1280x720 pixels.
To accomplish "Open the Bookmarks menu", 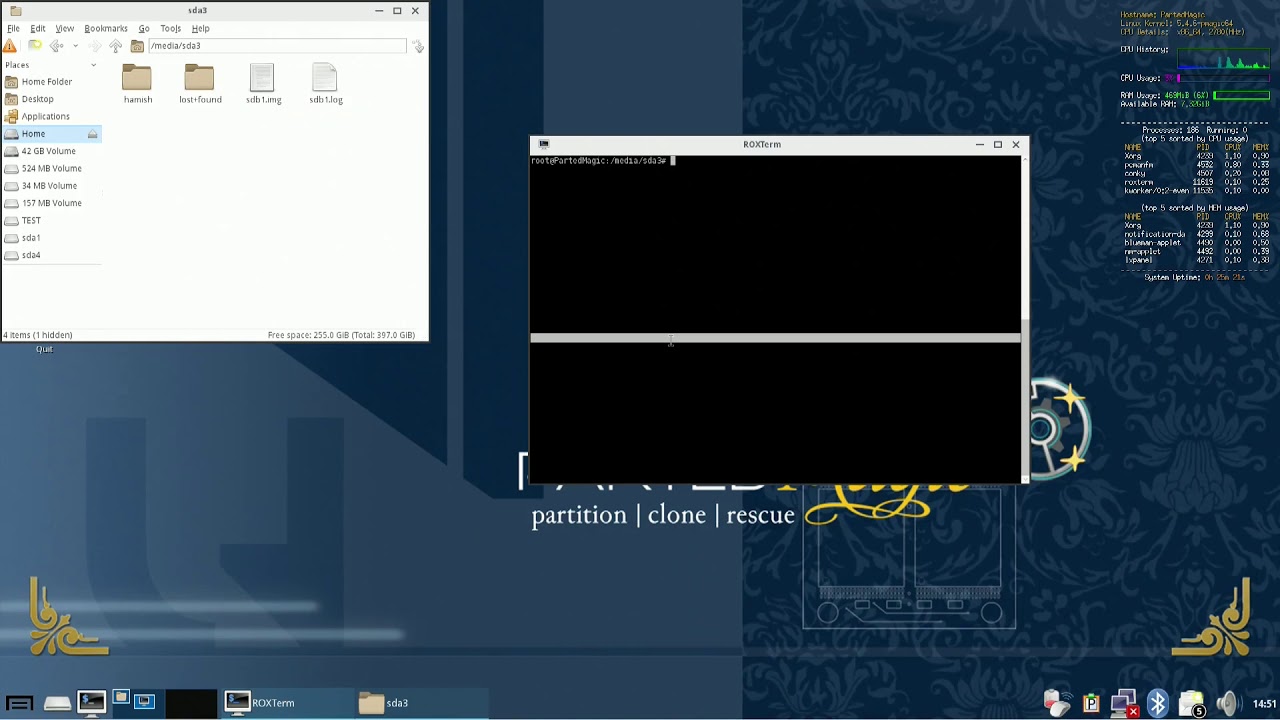I will pos(106,28).
